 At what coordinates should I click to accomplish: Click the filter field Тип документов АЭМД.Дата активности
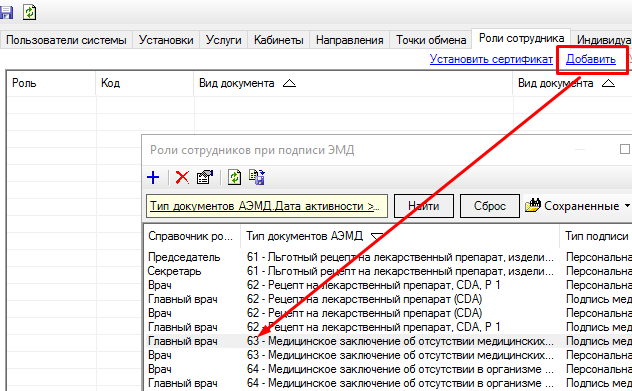[x=267, y=206]
